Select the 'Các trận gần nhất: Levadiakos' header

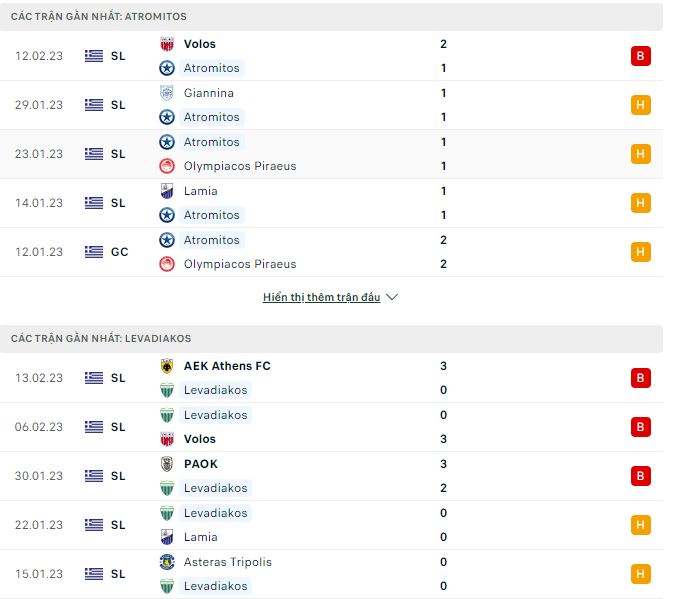(101, 339)
